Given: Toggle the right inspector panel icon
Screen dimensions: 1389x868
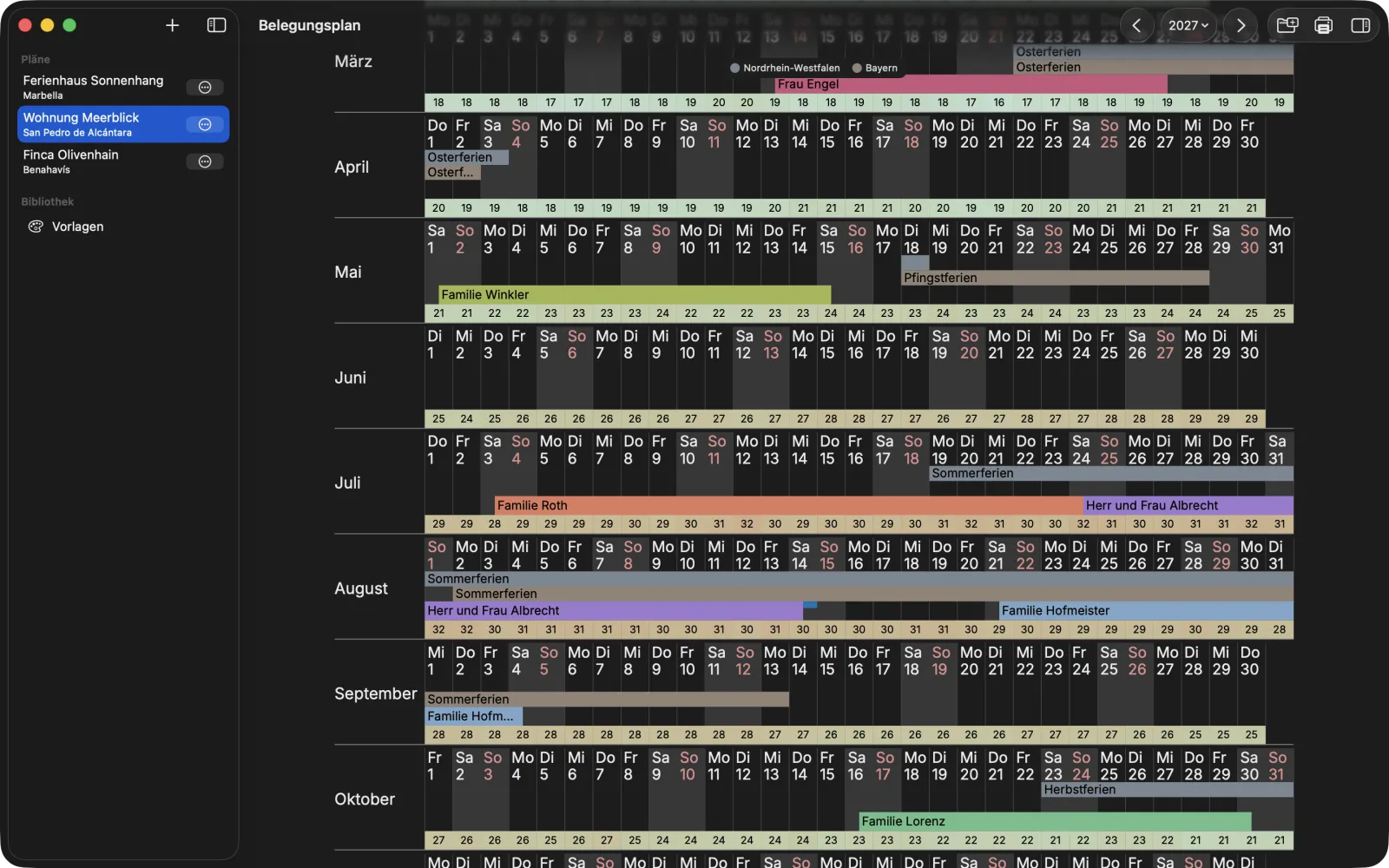Looking at the screenshot, I should [1360, 25].
